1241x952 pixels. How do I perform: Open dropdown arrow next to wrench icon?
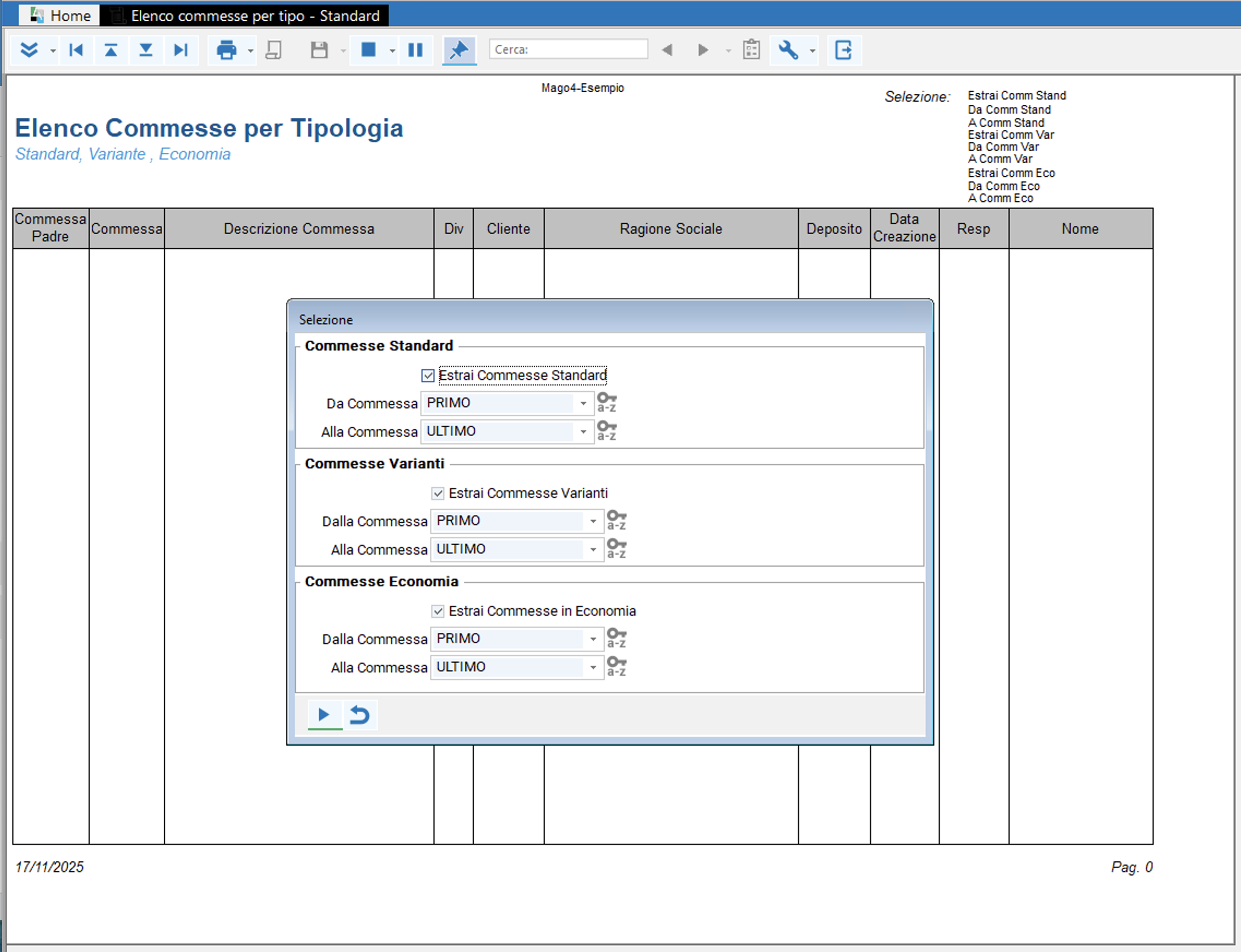point(812,51)
